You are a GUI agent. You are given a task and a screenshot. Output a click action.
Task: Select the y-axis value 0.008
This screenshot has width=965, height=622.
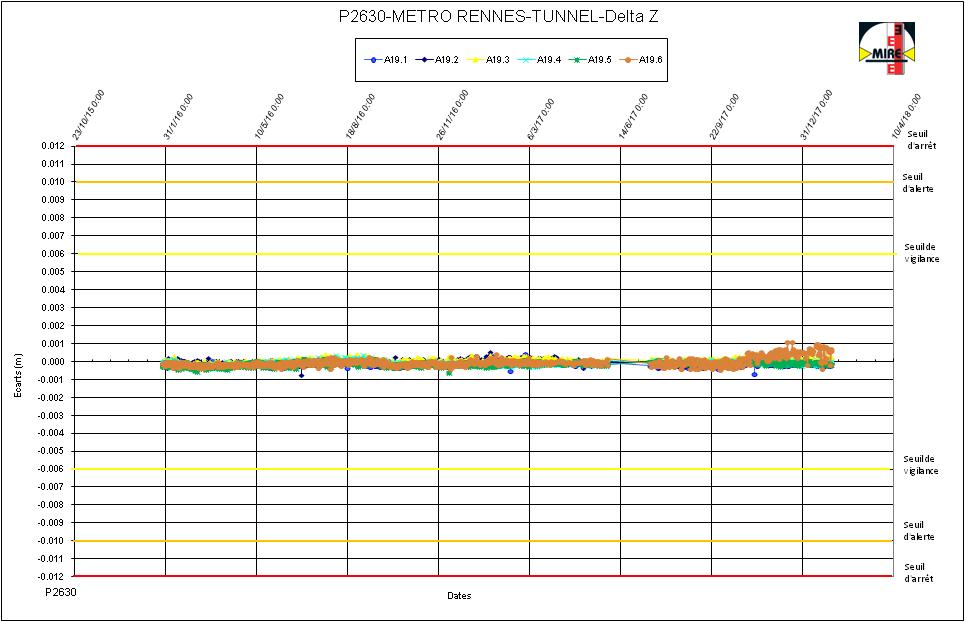click(52, 217)
